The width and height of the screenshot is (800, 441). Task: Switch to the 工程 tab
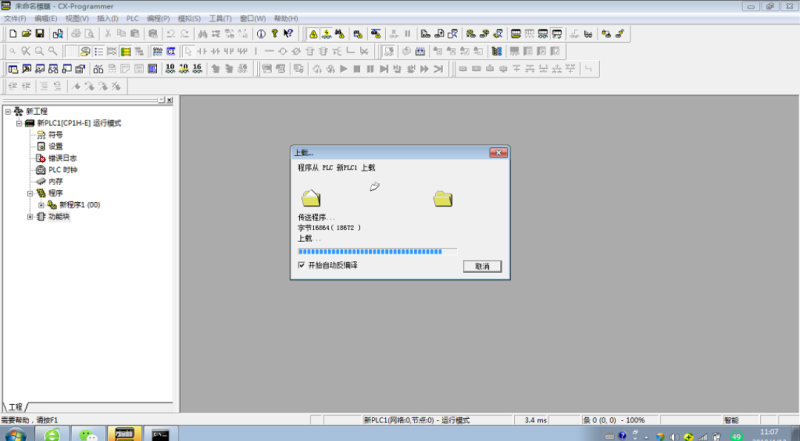pyautogui.click(x=15, y=407)
